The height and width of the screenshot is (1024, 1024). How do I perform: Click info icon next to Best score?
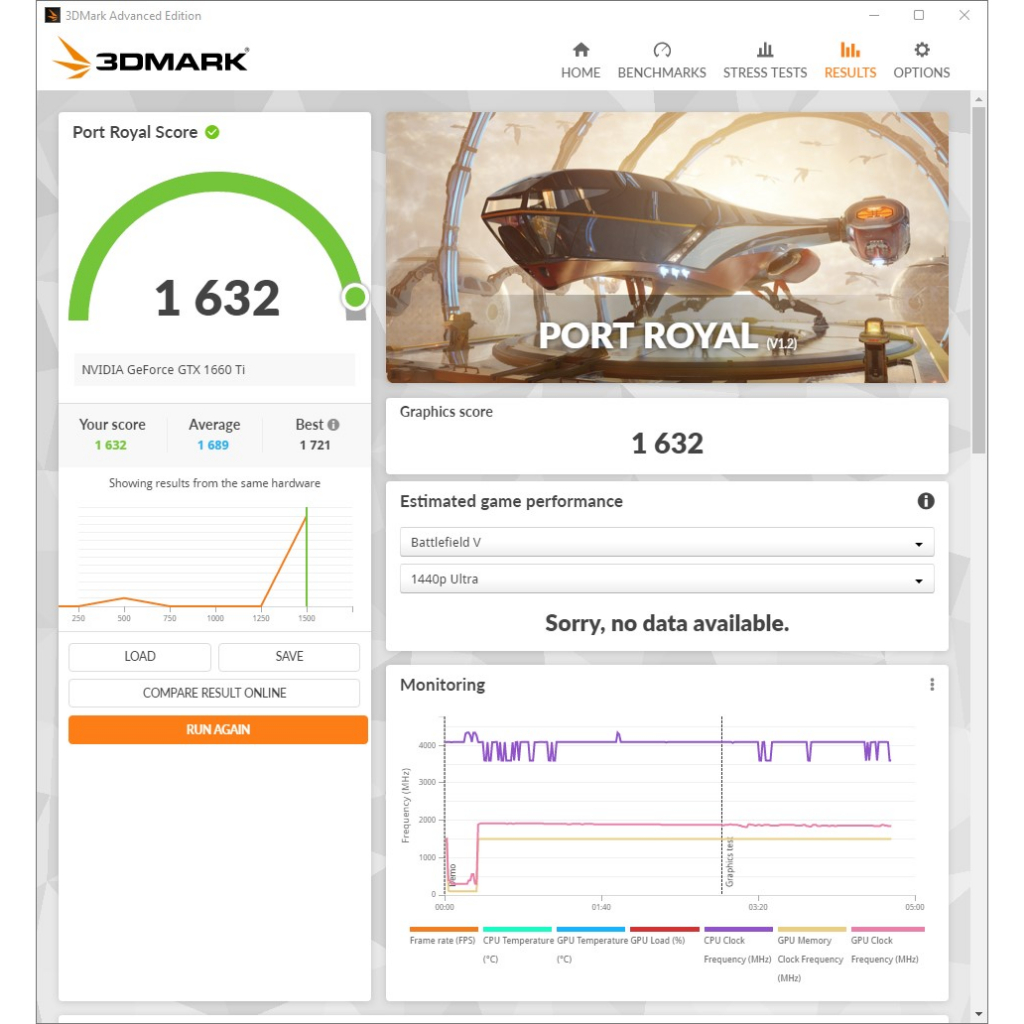333,424
